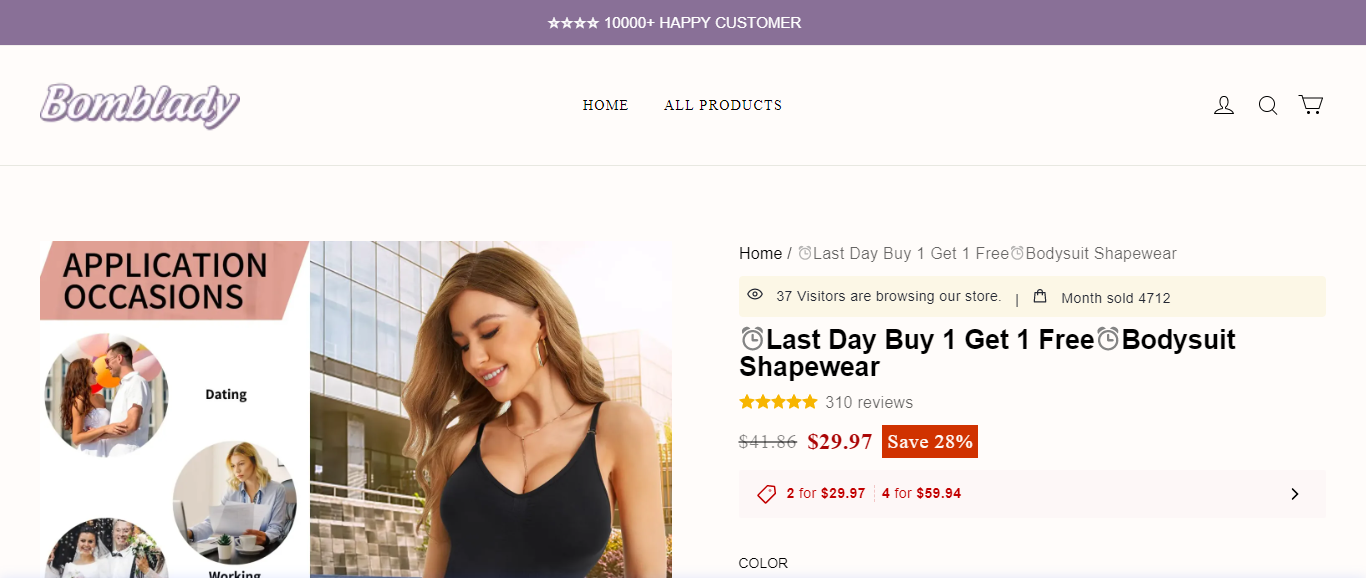Click the Home breadcrumb link

[760, 254]
